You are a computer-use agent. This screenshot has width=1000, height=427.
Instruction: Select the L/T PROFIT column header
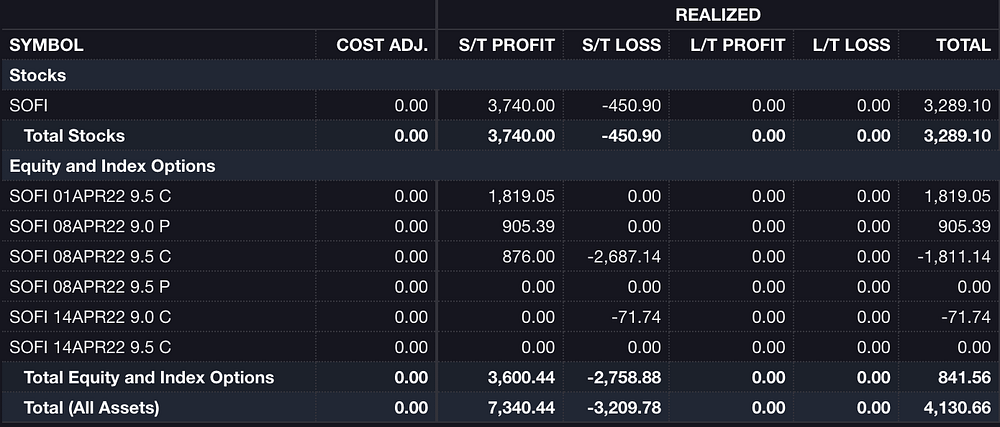(x=738, y=45)
